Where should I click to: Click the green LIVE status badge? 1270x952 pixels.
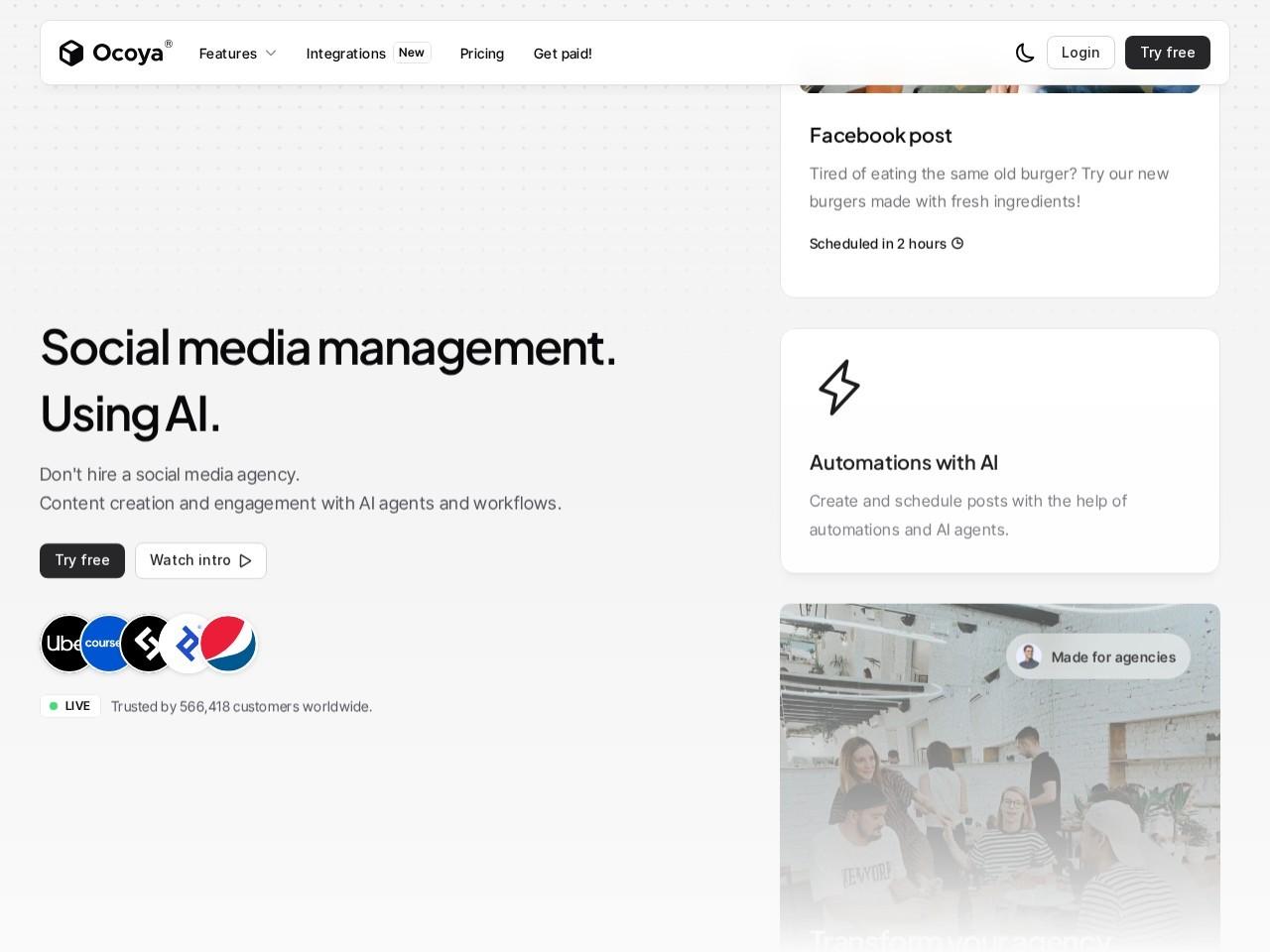click(70, 706)
